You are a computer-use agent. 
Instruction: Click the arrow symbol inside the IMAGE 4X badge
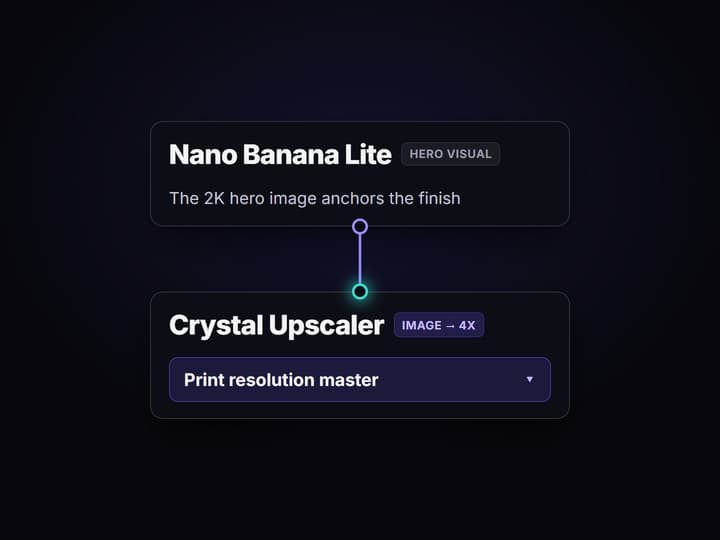(450, 326)
